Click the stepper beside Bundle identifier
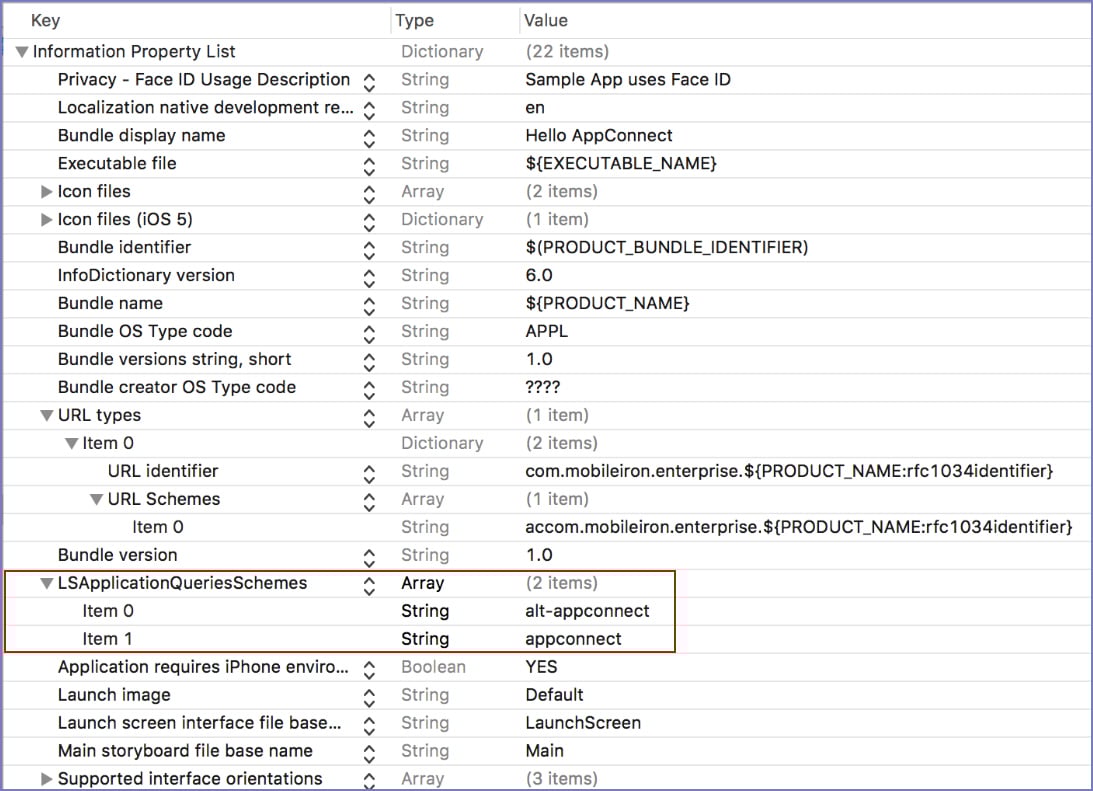The height and width of the screenshot is (791, 1093). tap(370, 248)
